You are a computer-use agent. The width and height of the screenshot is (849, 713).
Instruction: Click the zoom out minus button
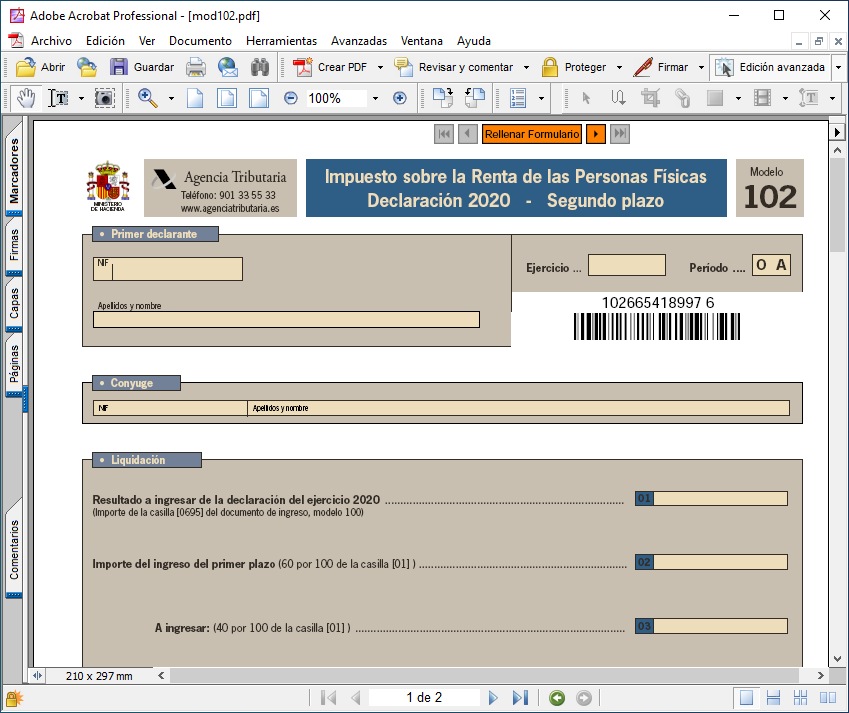[291, 98]
